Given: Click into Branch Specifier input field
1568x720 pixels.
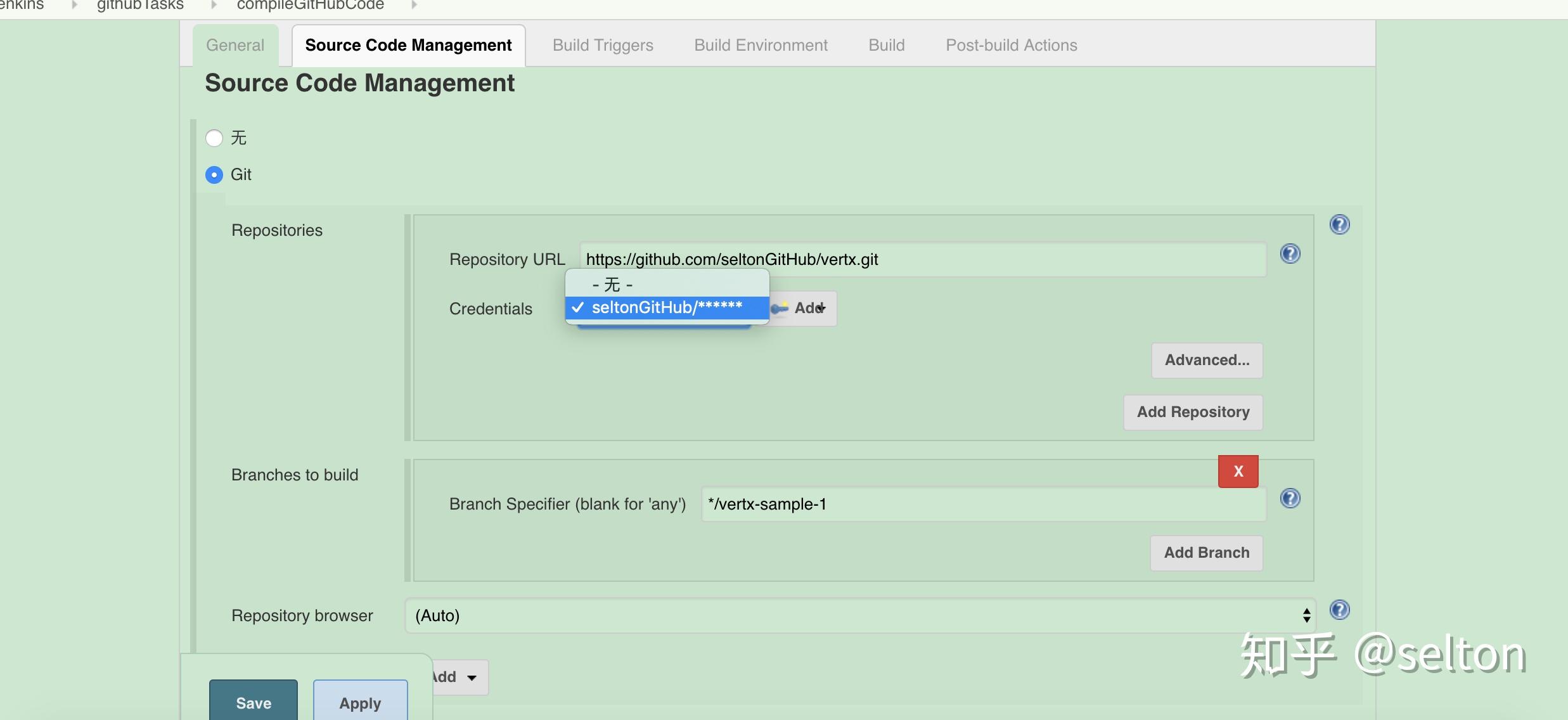Looking at the screenshot, I should click(982, 505).
